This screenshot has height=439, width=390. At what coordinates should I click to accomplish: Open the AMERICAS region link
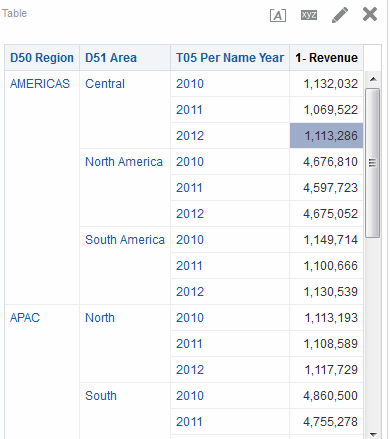point(40,84)
